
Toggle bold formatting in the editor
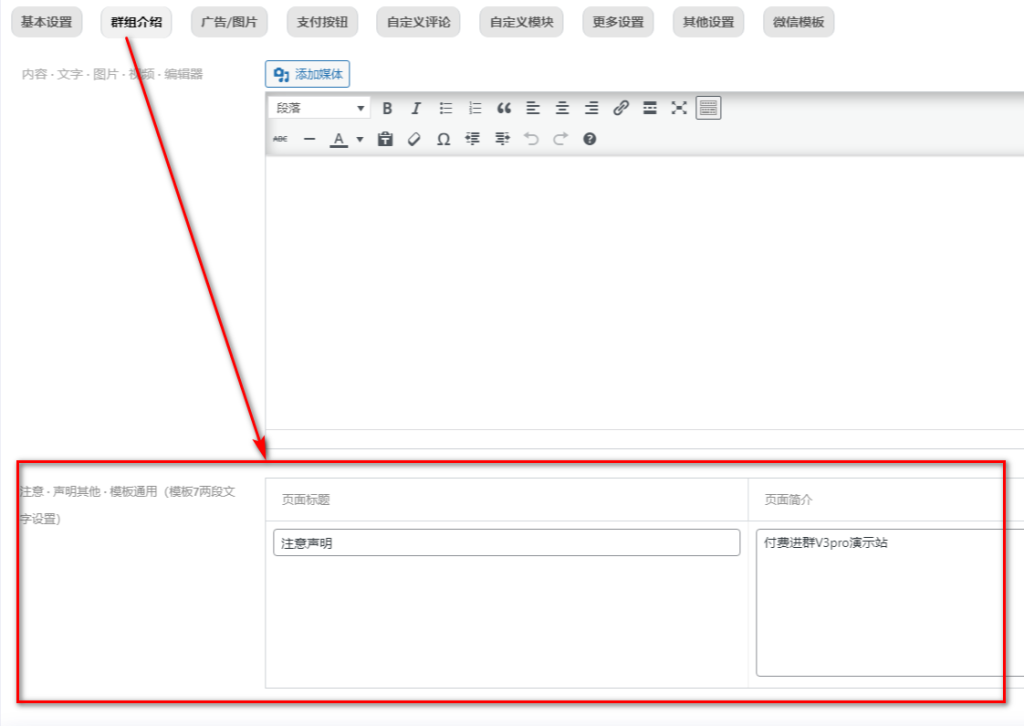[387, 108]
